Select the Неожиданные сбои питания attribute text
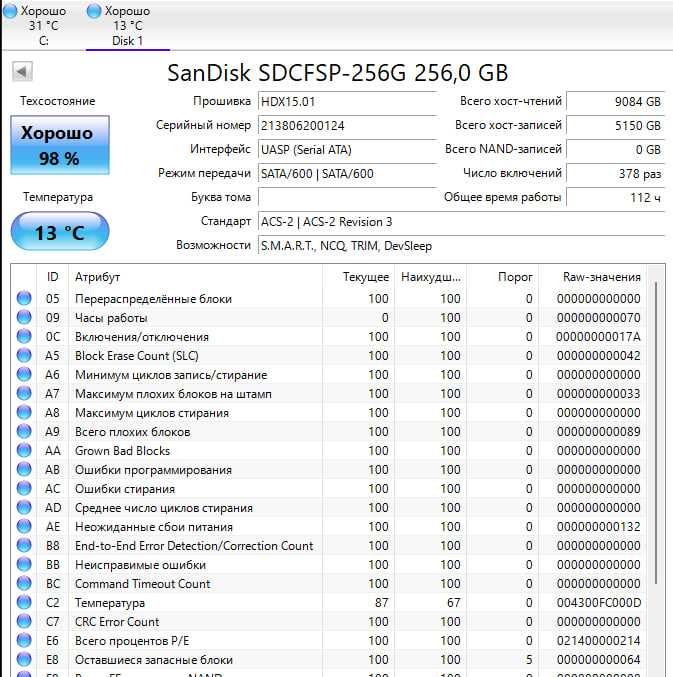 click(154, 527)
